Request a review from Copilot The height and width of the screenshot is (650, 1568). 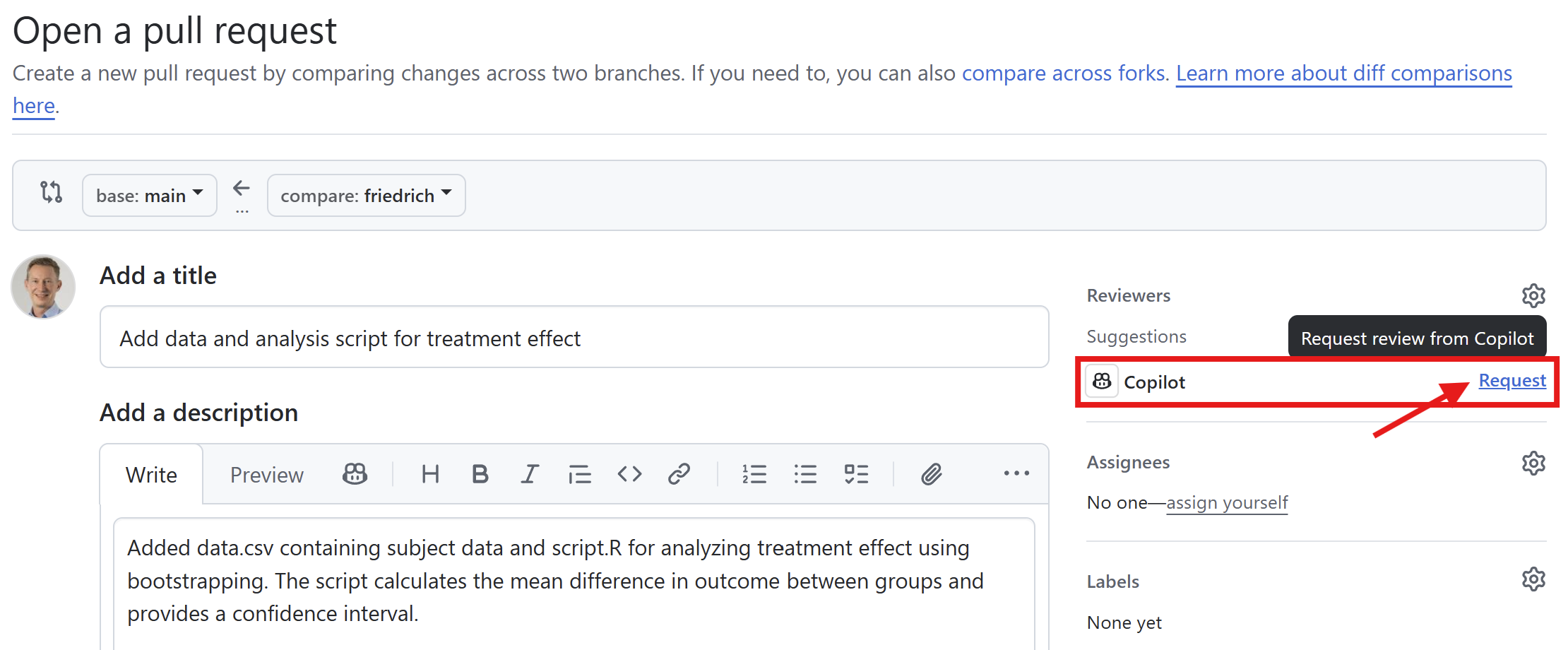[1511, 381]
